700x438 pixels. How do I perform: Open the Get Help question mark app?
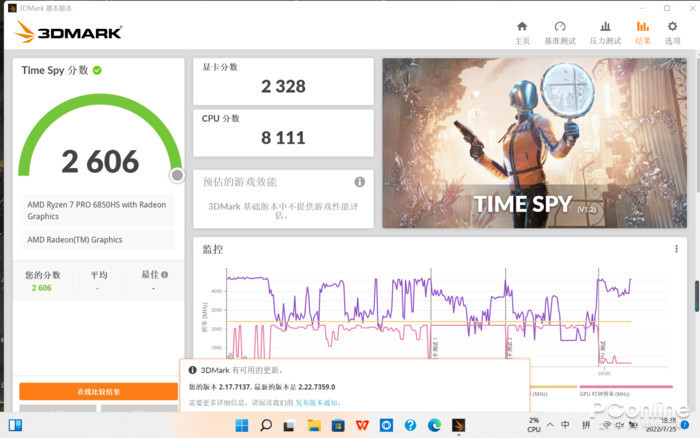410,425
